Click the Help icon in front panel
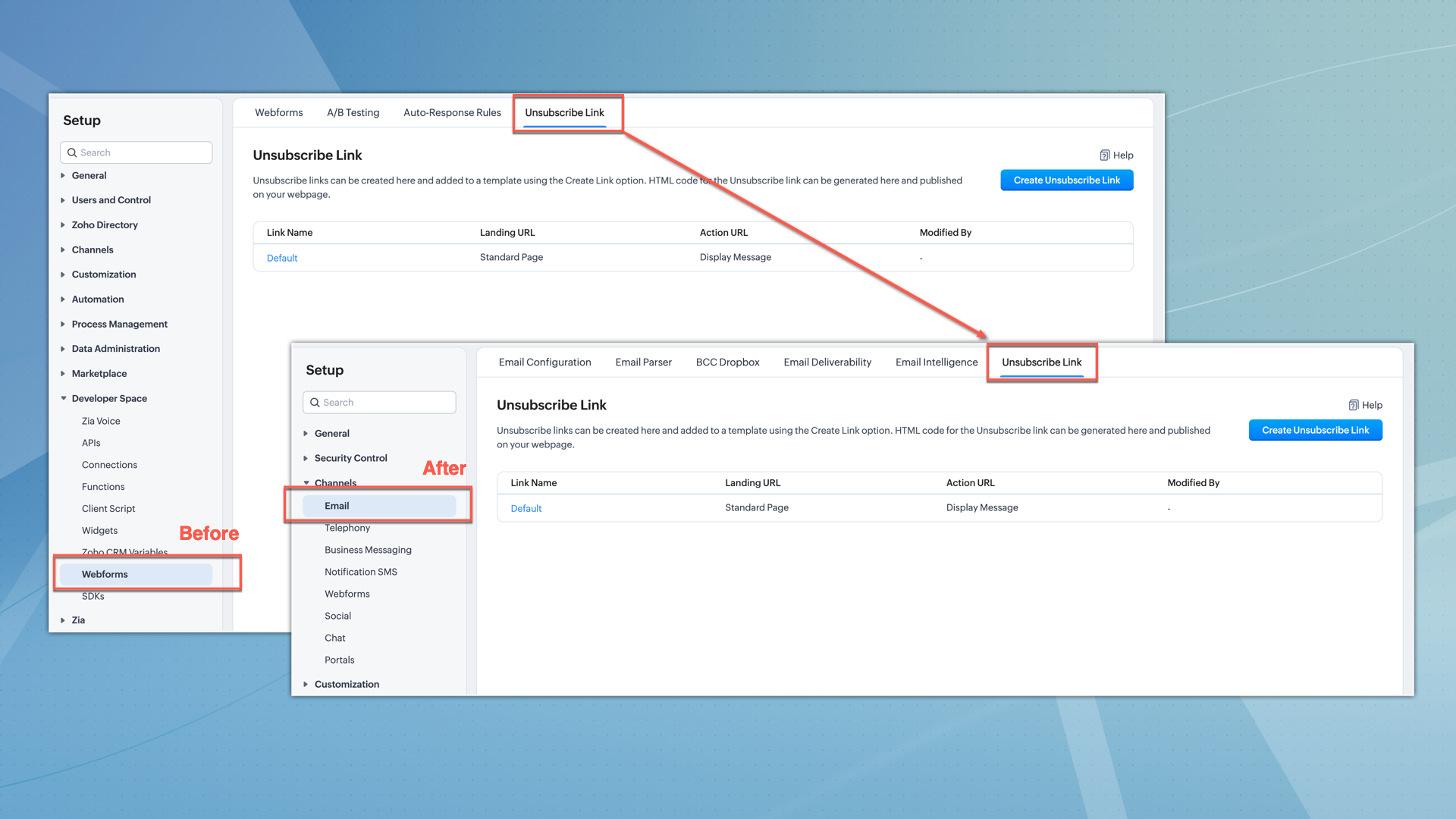Image resolution: width=1456 pixels, height=819 pixels. [x=1354, y=405]
